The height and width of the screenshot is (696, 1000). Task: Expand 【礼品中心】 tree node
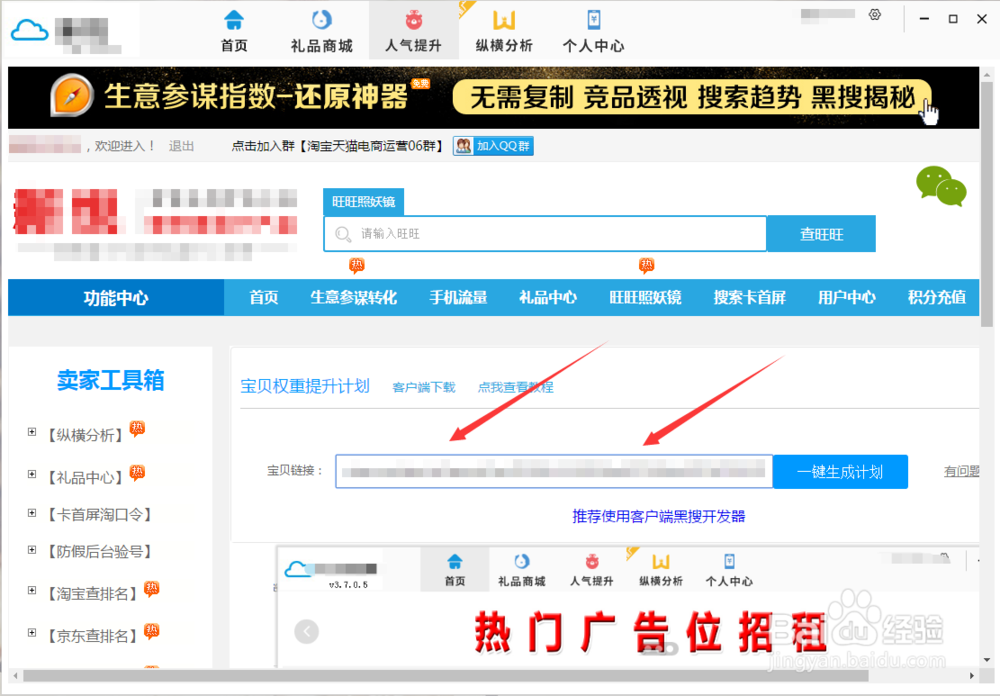(x=32, y=474)
